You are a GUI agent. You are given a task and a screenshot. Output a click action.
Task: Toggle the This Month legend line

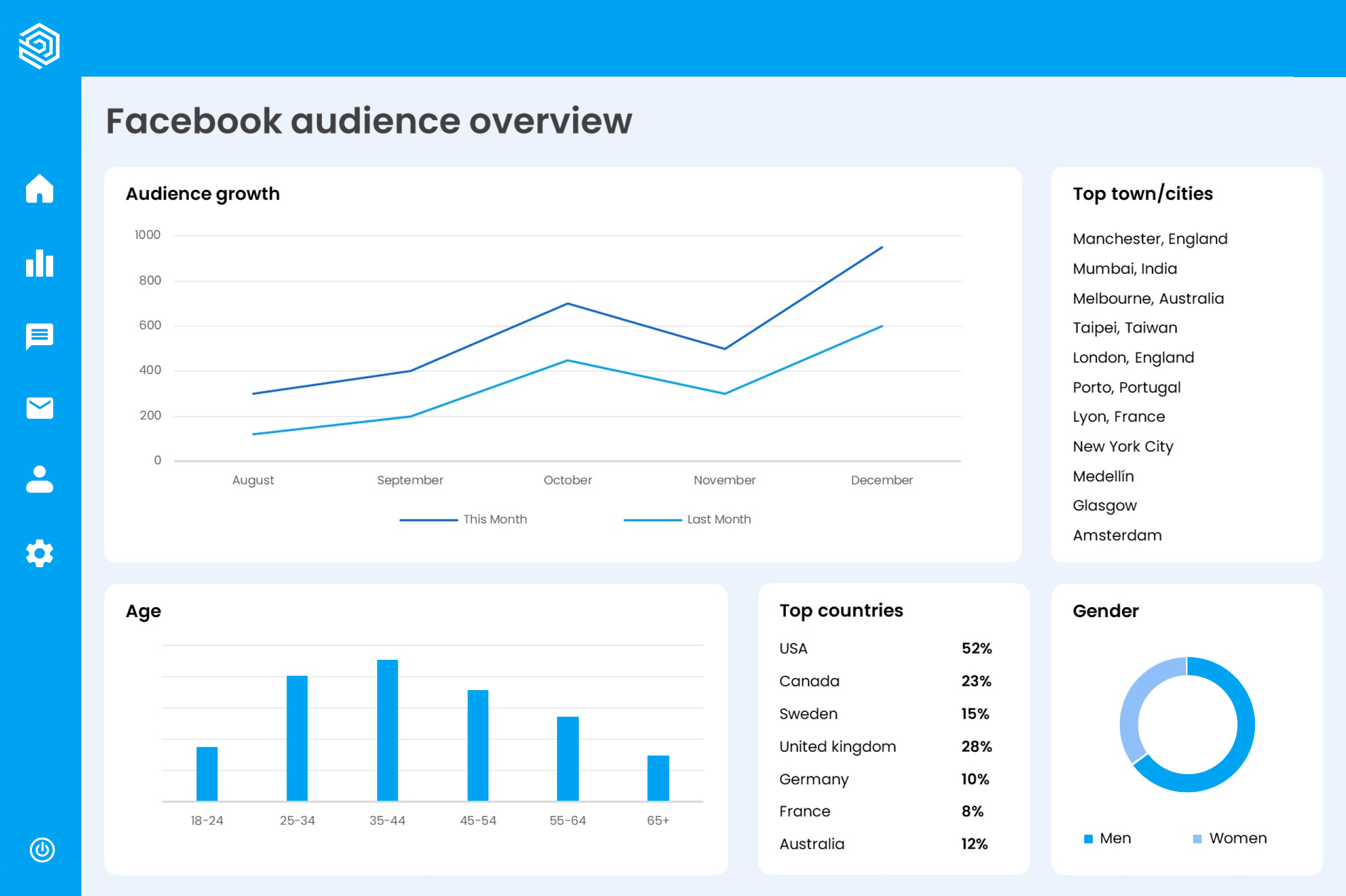(x=428, y=520)
